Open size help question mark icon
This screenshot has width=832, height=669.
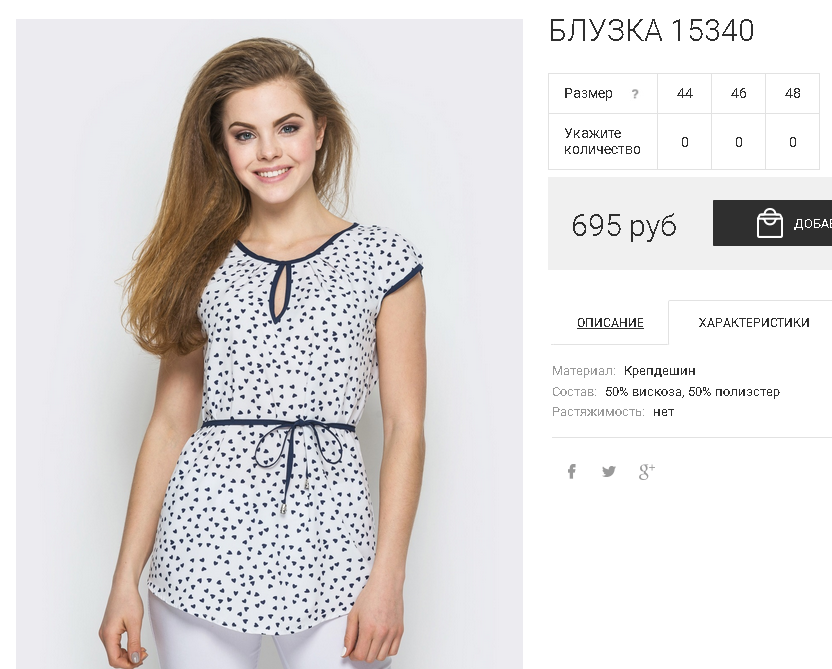coord(635,94)
